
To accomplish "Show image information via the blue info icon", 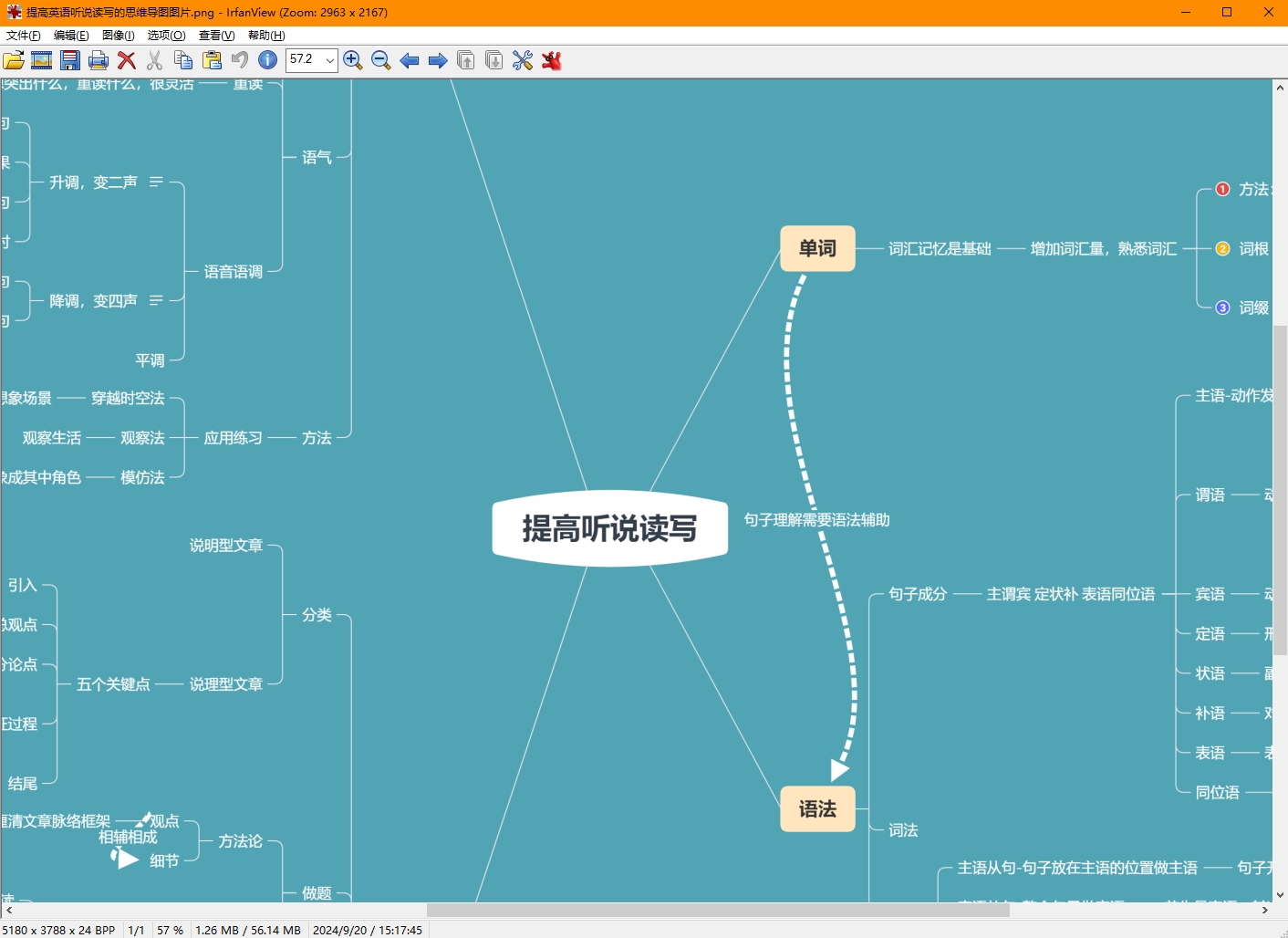I will point(267,60).
